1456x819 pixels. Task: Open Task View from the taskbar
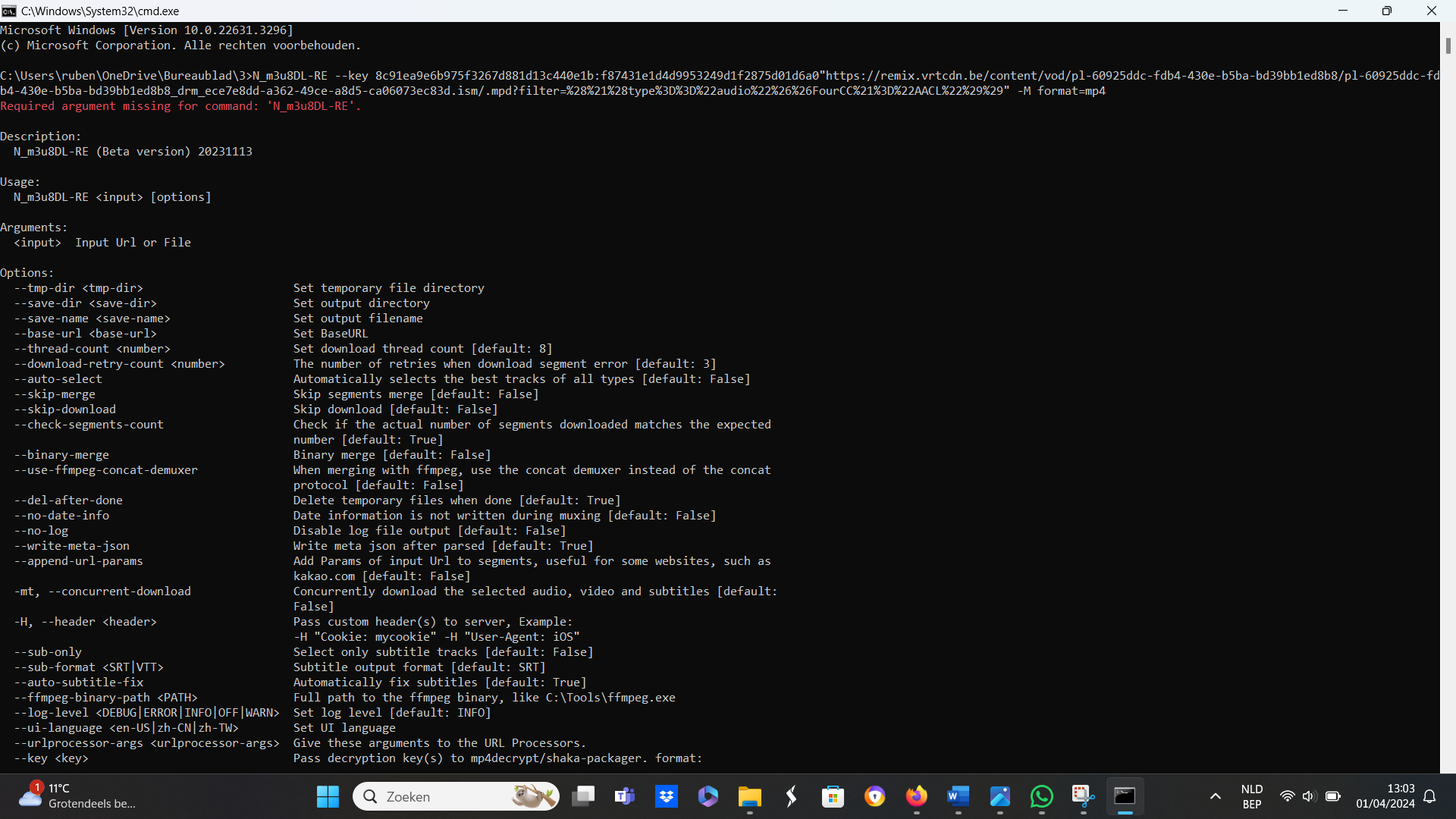[x=583, y=796]
